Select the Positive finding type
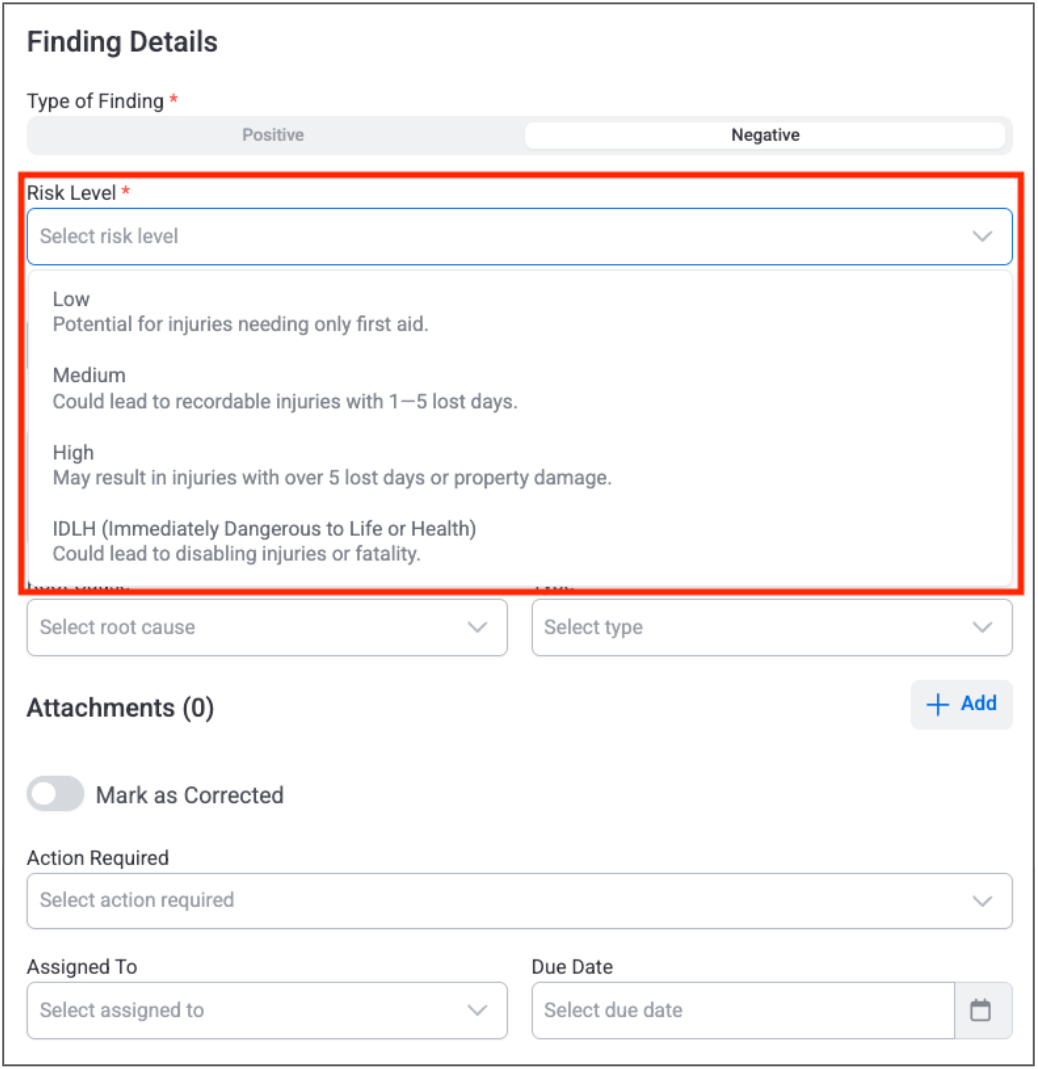 (273, 135)
